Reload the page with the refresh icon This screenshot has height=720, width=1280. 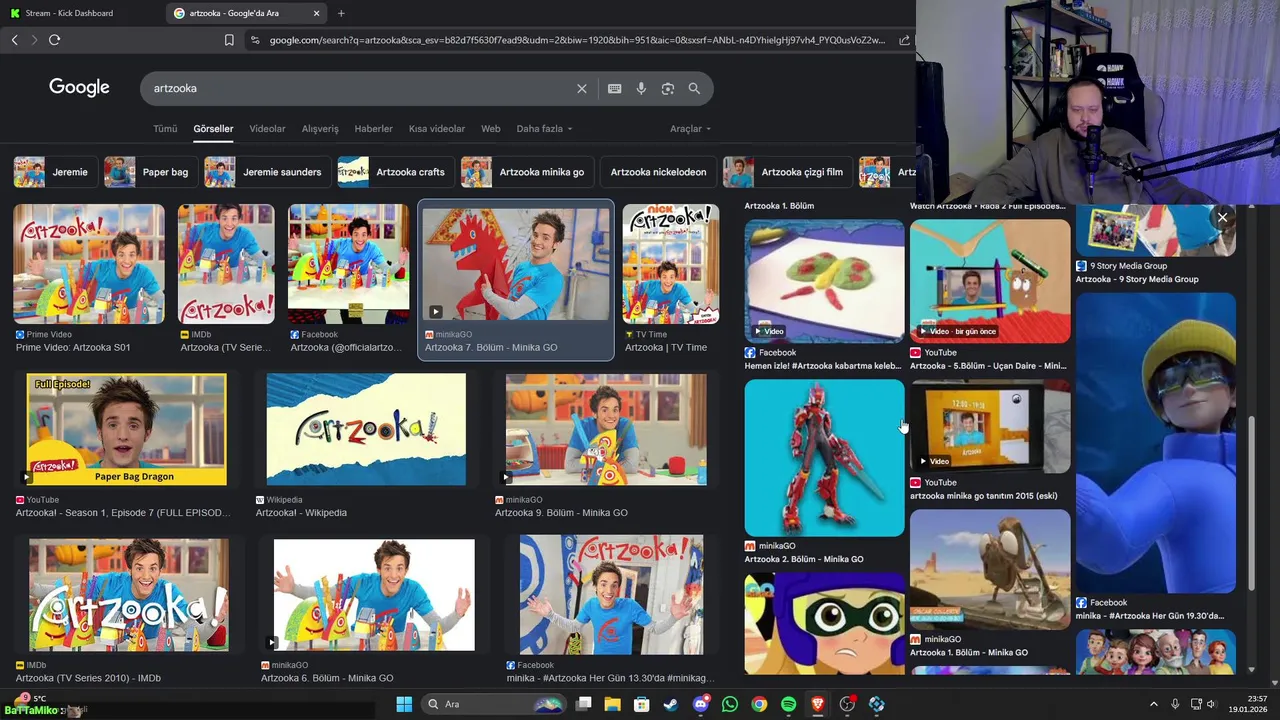[54, 40]
